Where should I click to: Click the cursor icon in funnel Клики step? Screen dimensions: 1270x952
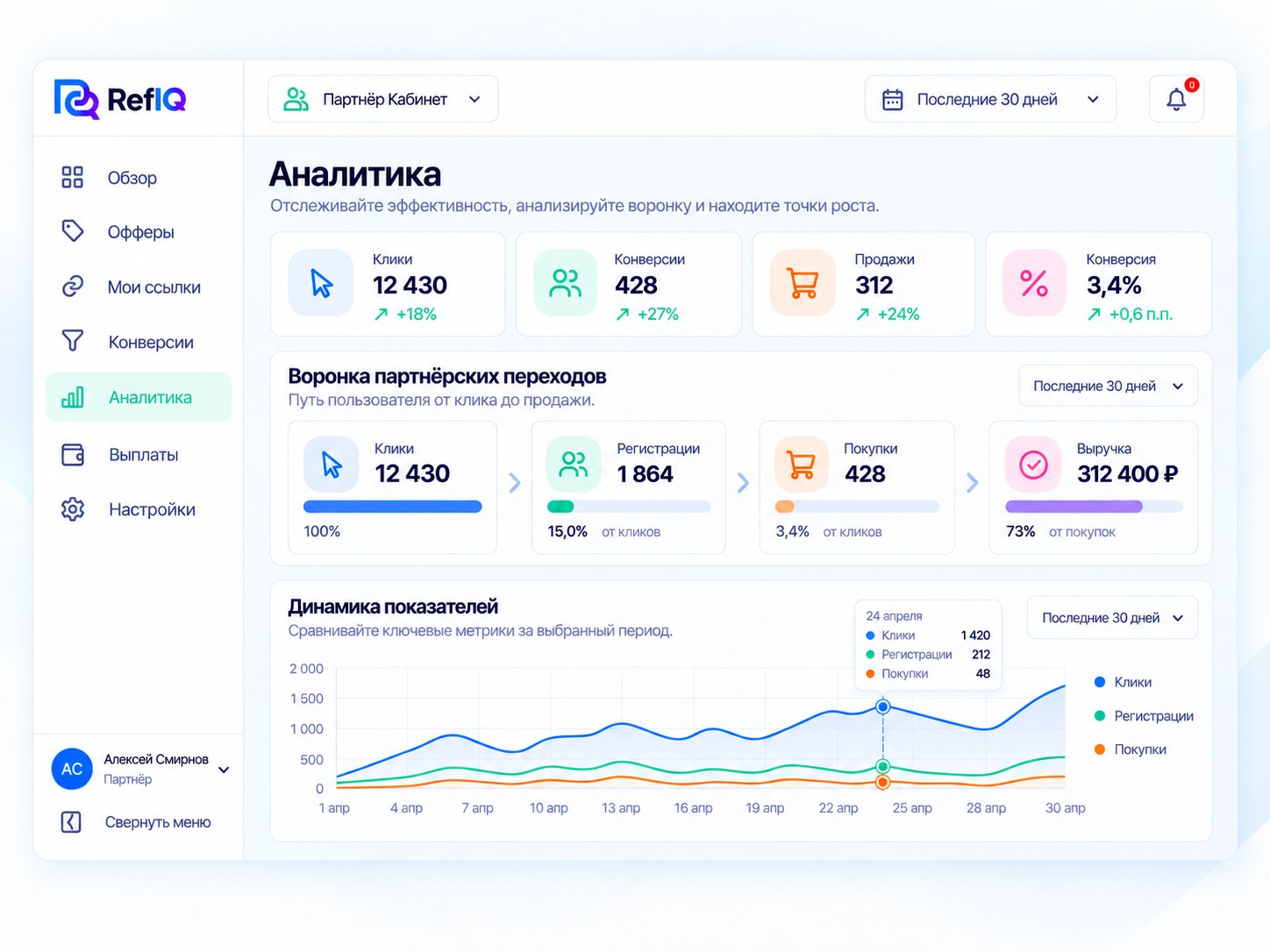(332, 465)
